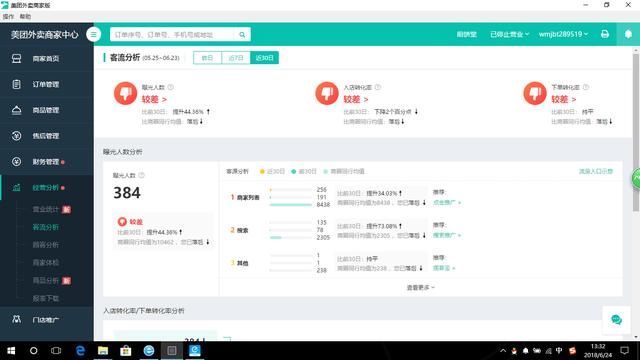Open 顾客分析 submenu item
The width and height of the screenshot is (640, 360).
[46, 245]
